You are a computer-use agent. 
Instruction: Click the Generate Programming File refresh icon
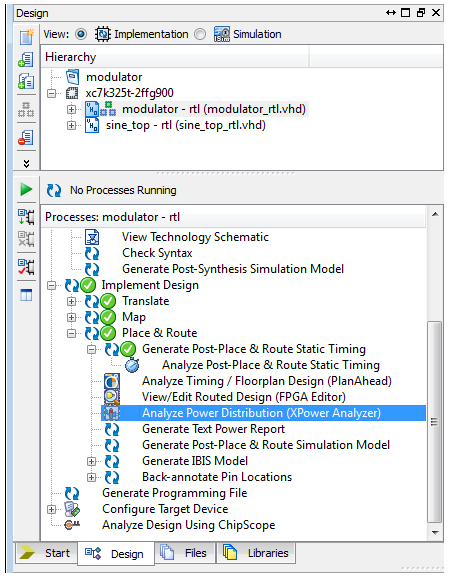72,493
